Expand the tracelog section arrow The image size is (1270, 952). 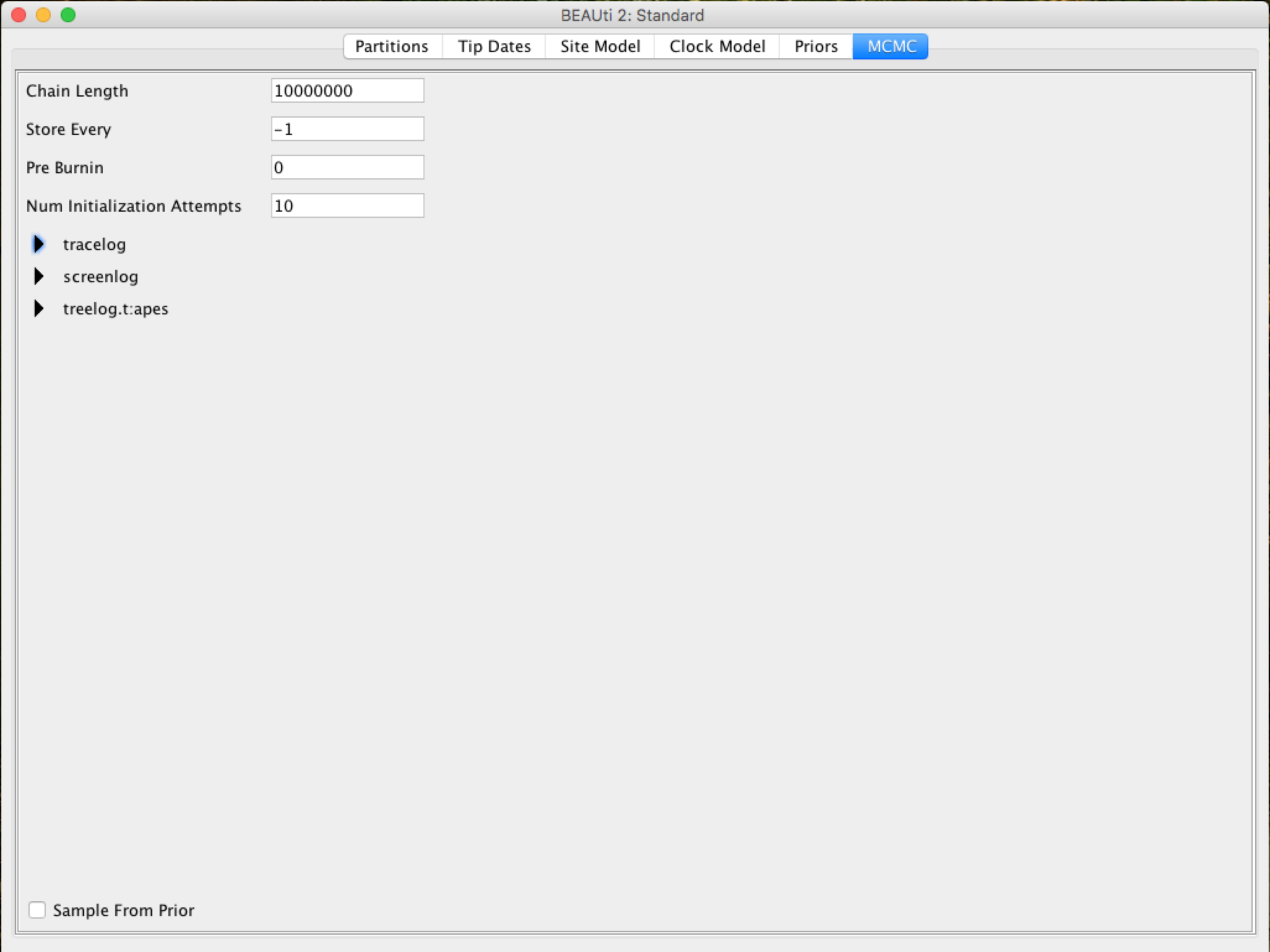tap(38, 244)
